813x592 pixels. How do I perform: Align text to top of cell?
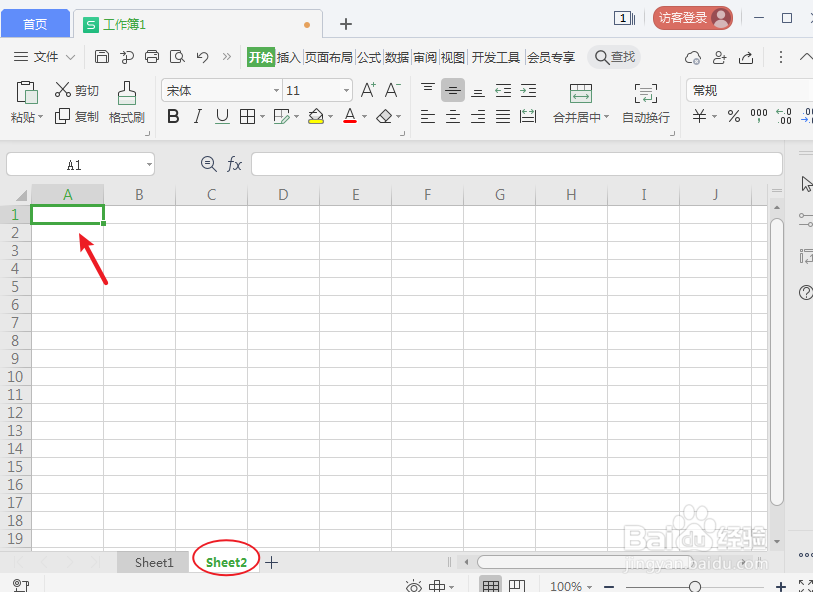[x=428, y=90]
